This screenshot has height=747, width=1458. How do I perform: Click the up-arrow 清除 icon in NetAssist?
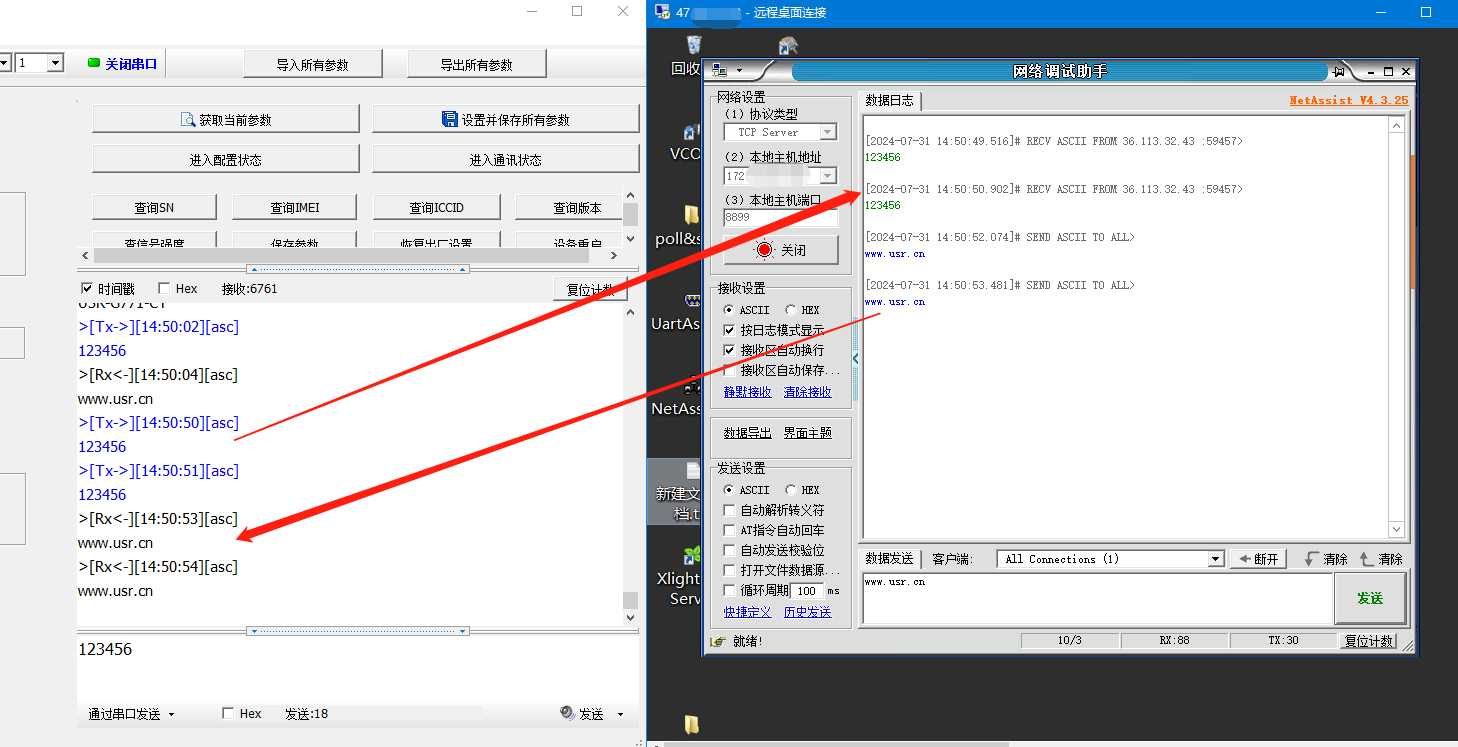pyautogui.click(x=1366, y=559)
